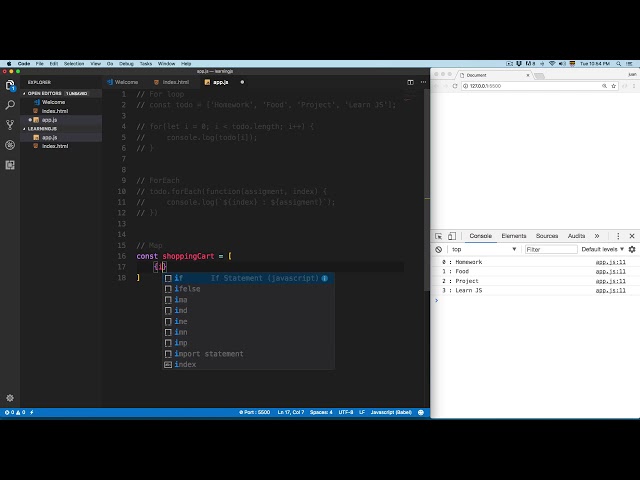
Task: Click the app.js:11 link for Learn JS row
Action: pyautogui.click(x=610, y=291)
